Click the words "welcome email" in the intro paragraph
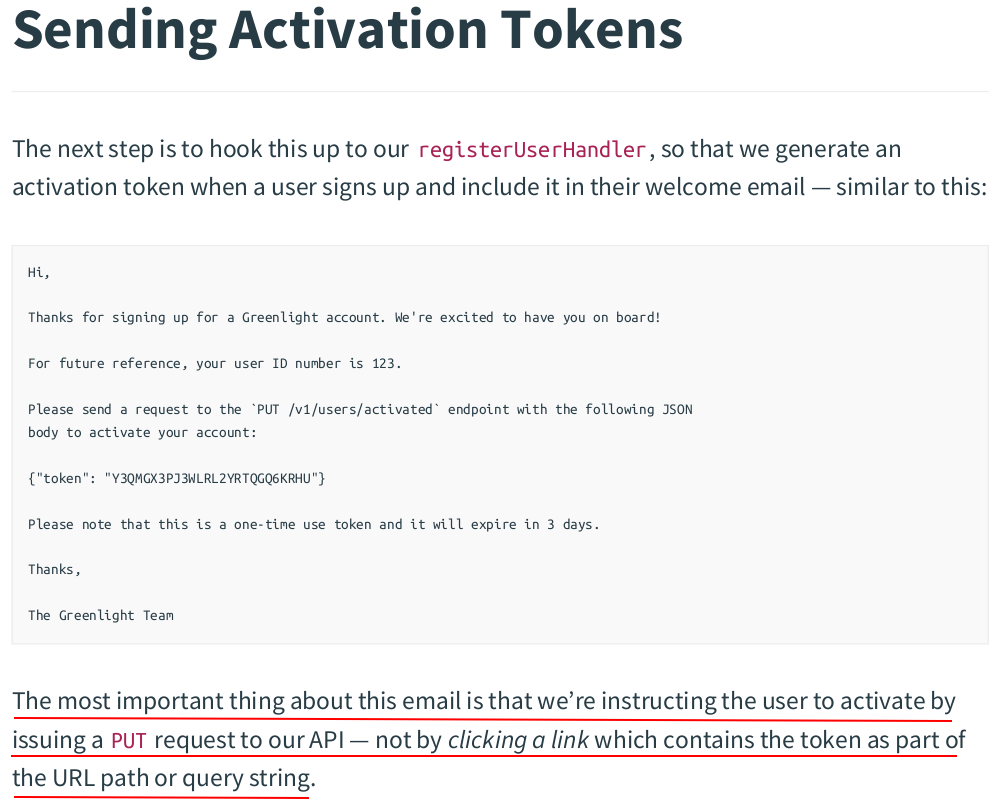The height and width of the screenshot is (804, 1003). [x=739, y=187]
